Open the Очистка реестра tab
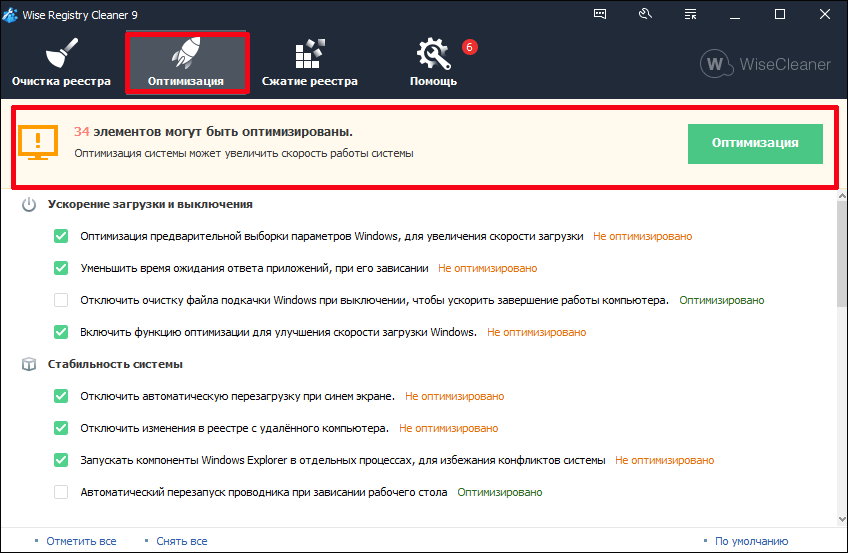This screenshot has width=848, height=553. coord(60,62)
